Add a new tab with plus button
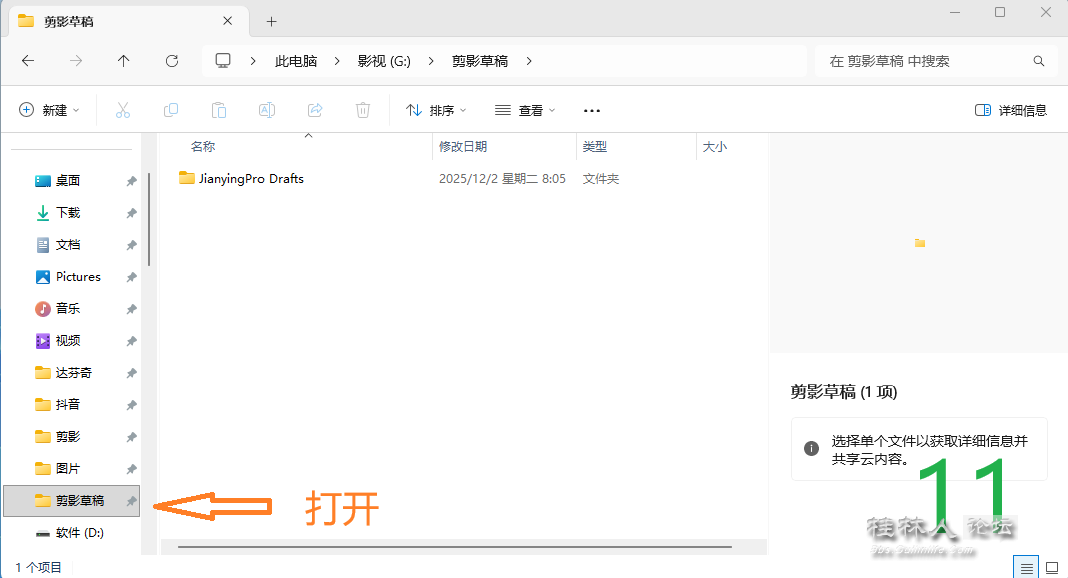This screenshot has width=1068, height=578. (x=271, y=21)
